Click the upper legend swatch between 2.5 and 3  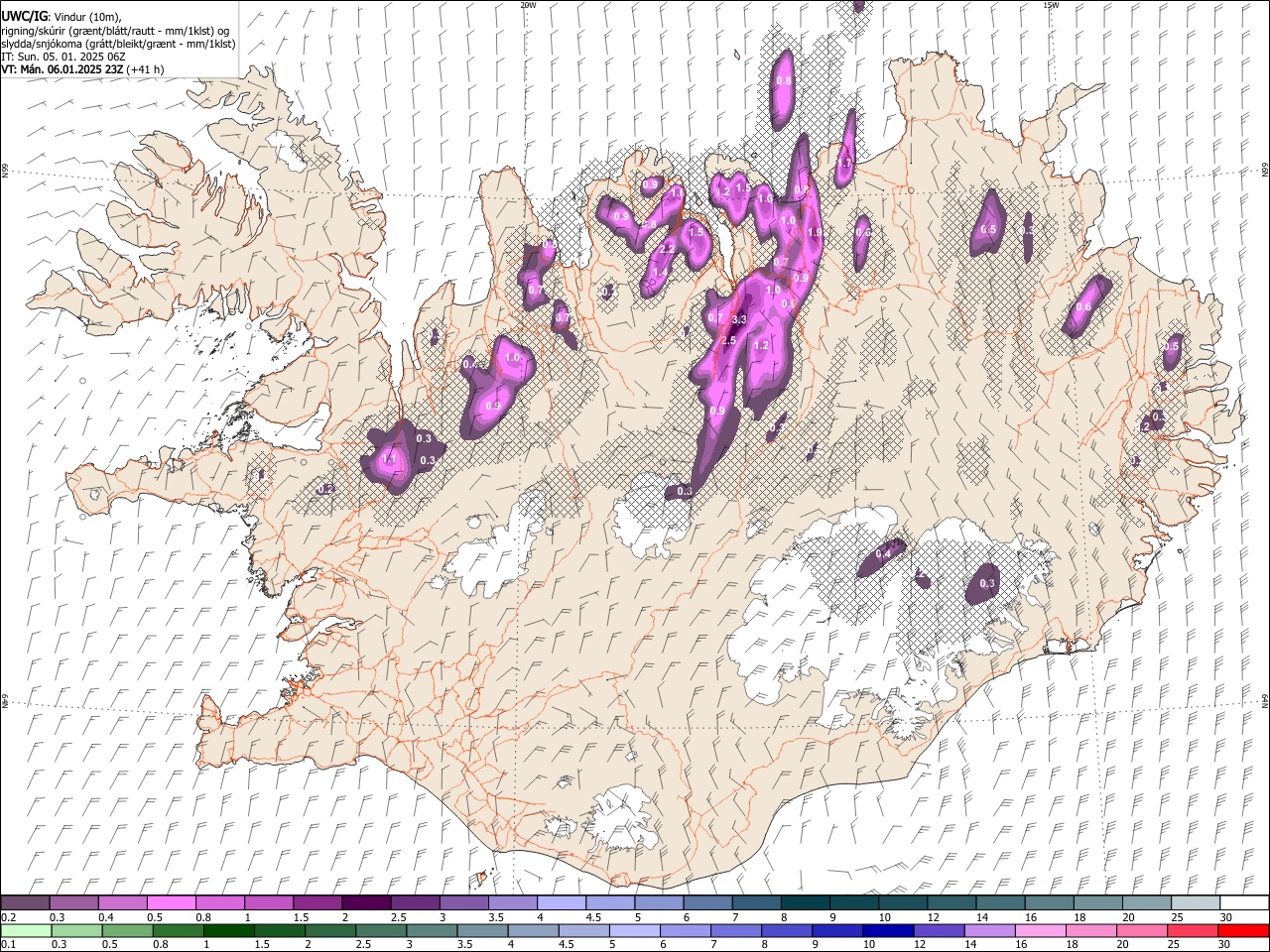pos(415,902)
